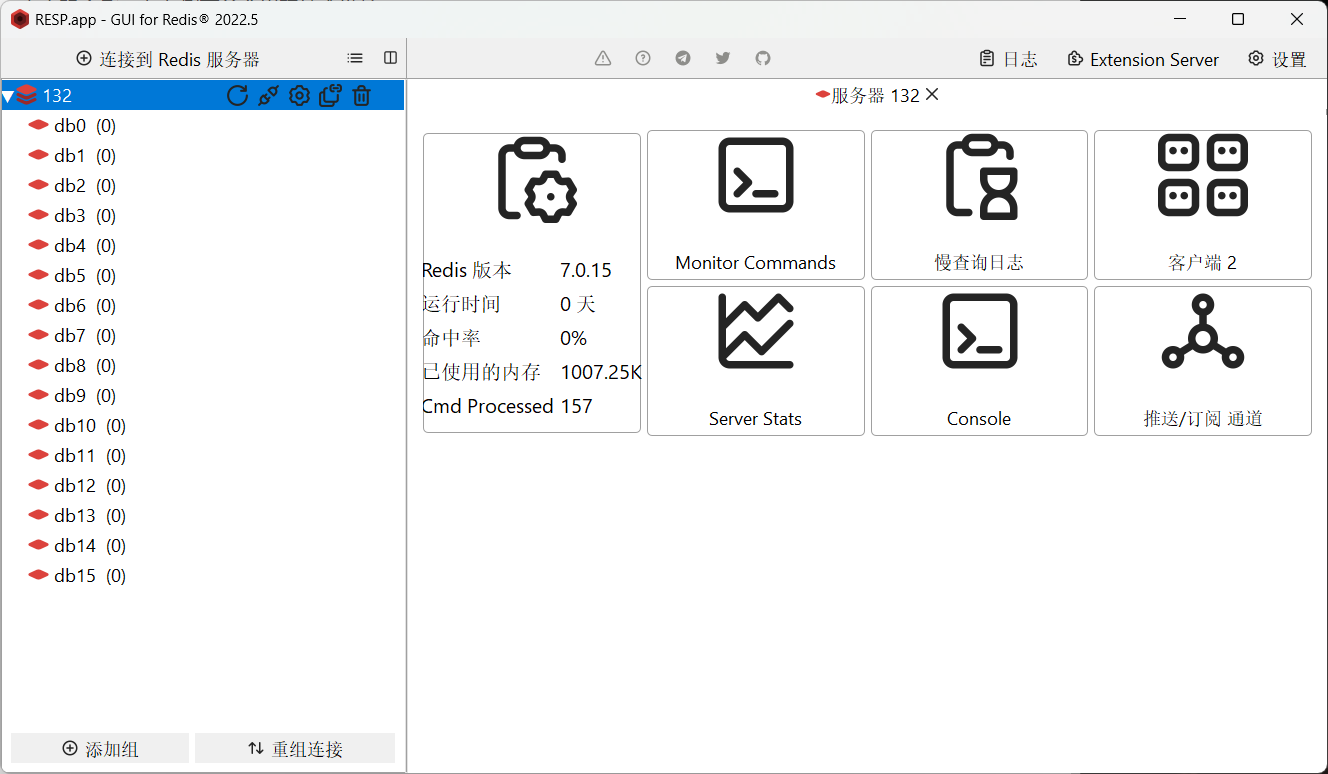Open the 日志 log viewer
Image resolution: width=1328 pixels, height=774 pixels.
pyautogui.click(x=1008, y=59)
